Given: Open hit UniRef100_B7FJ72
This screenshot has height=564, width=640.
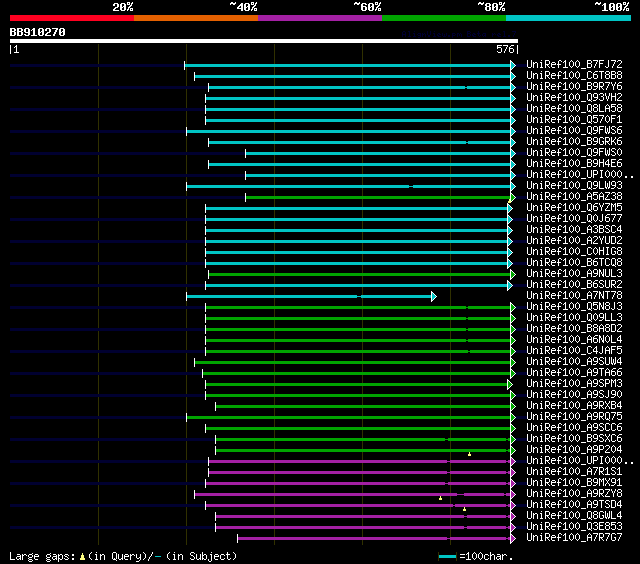Looking at the screenshot, I should coord(574,64).
